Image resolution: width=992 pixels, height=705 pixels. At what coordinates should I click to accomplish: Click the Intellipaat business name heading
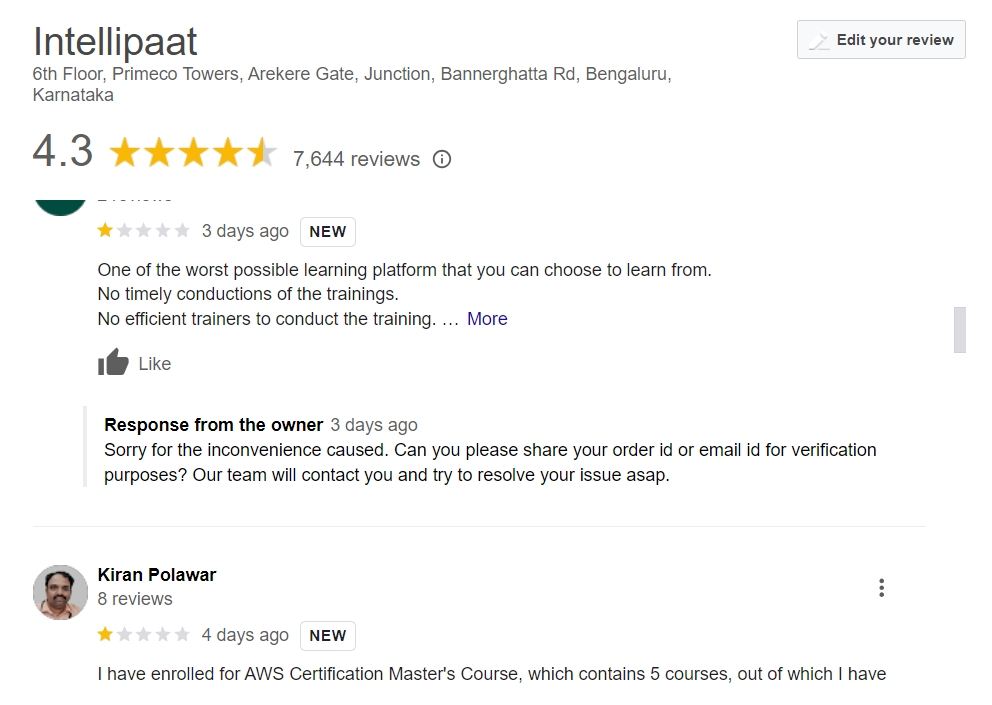[114, 42]
